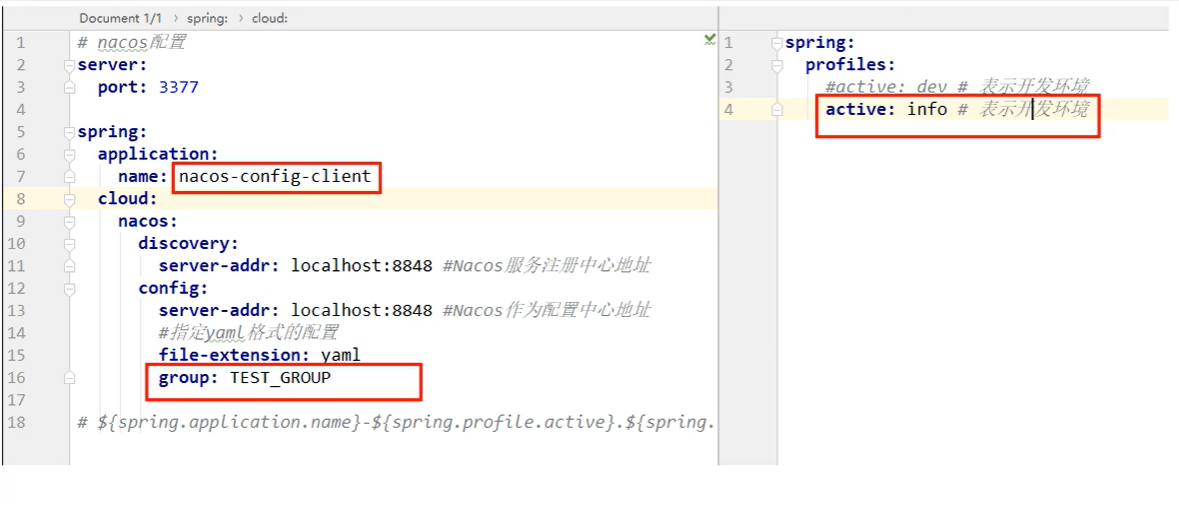Click the 'file-extension:' key

pos(235,355)
